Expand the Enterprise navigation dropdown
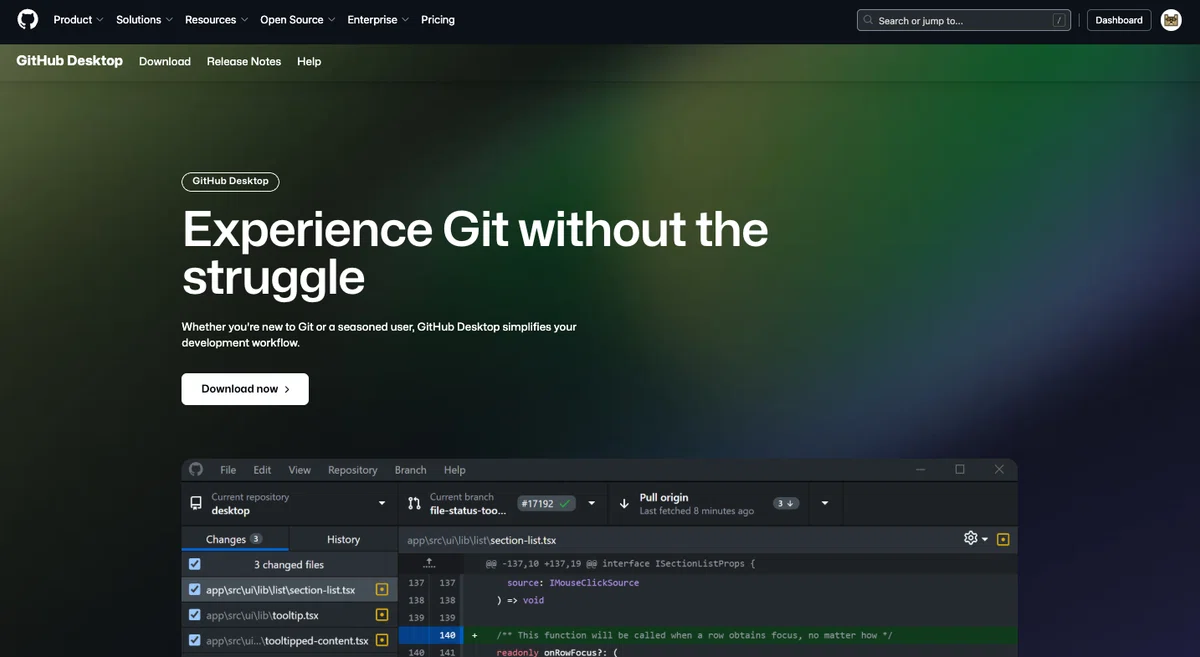The width and height of the screenshot is (1200, 657). [x=378, y=20]
